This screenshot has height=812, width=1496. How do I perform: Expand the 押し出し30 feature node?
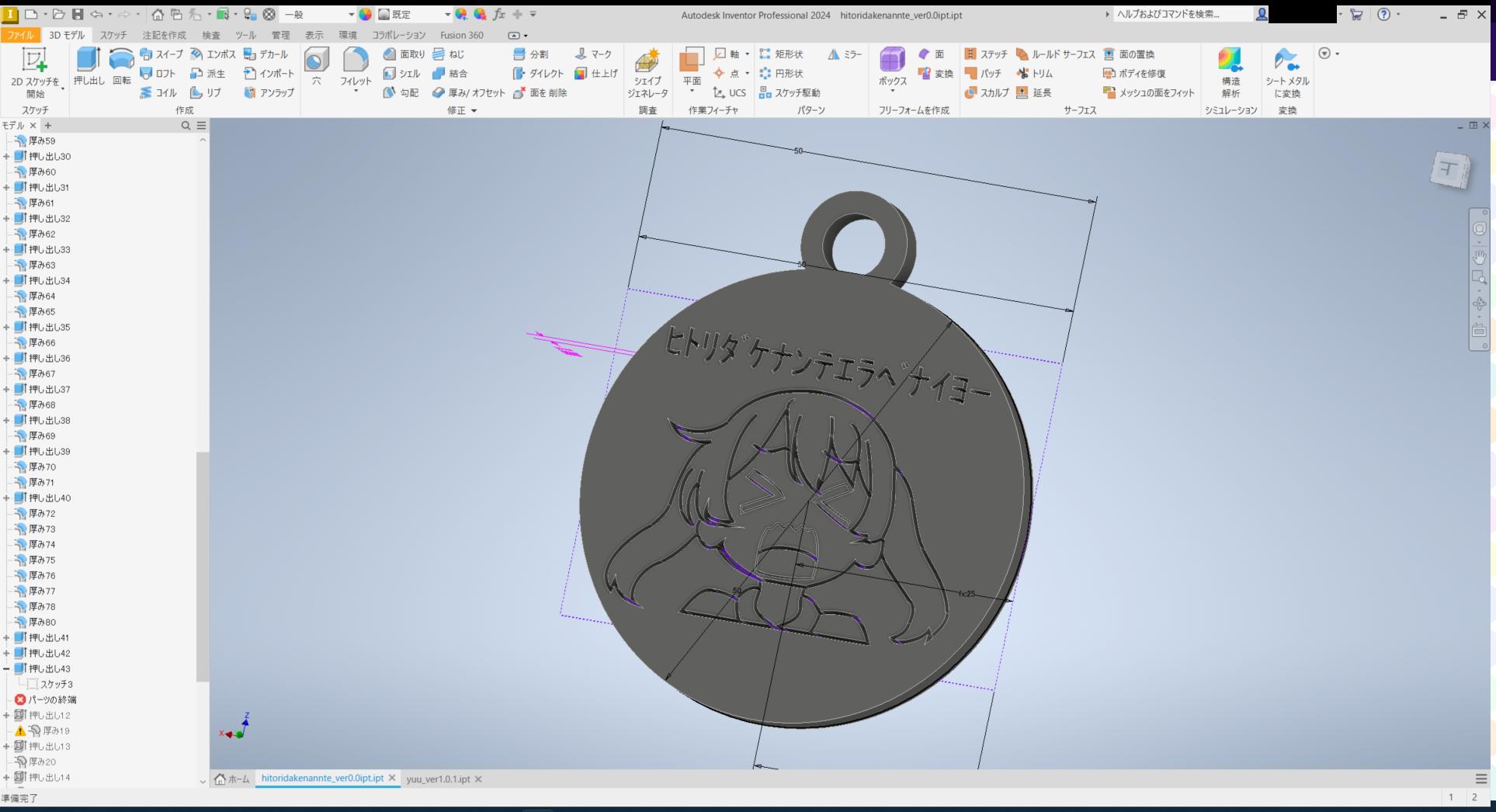click(x=6, y=156)
